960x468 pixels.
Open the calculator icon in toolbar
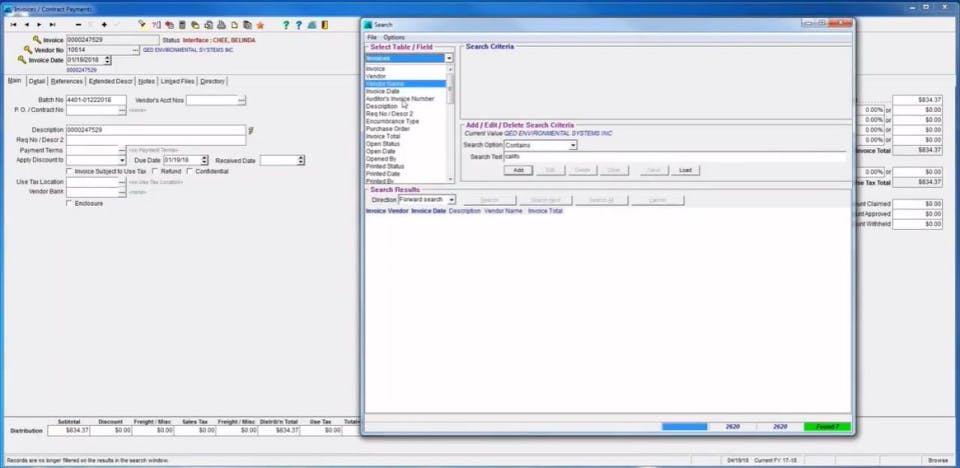182,25
